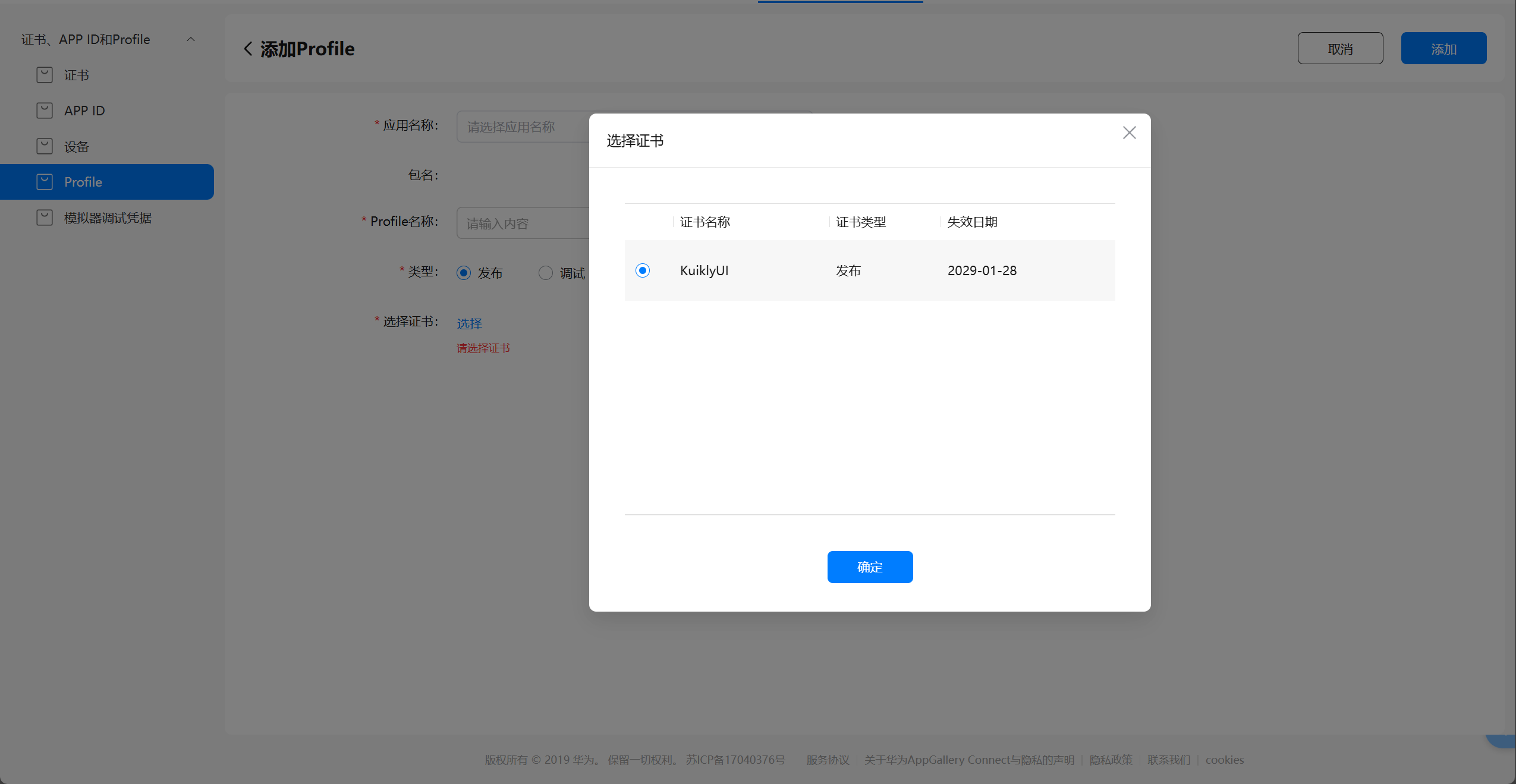Image resolution: width=1516 pixels, height=784 pixels.
Task: Open the 模拟器调试凭据 menu item
Action: coord(108,218)
